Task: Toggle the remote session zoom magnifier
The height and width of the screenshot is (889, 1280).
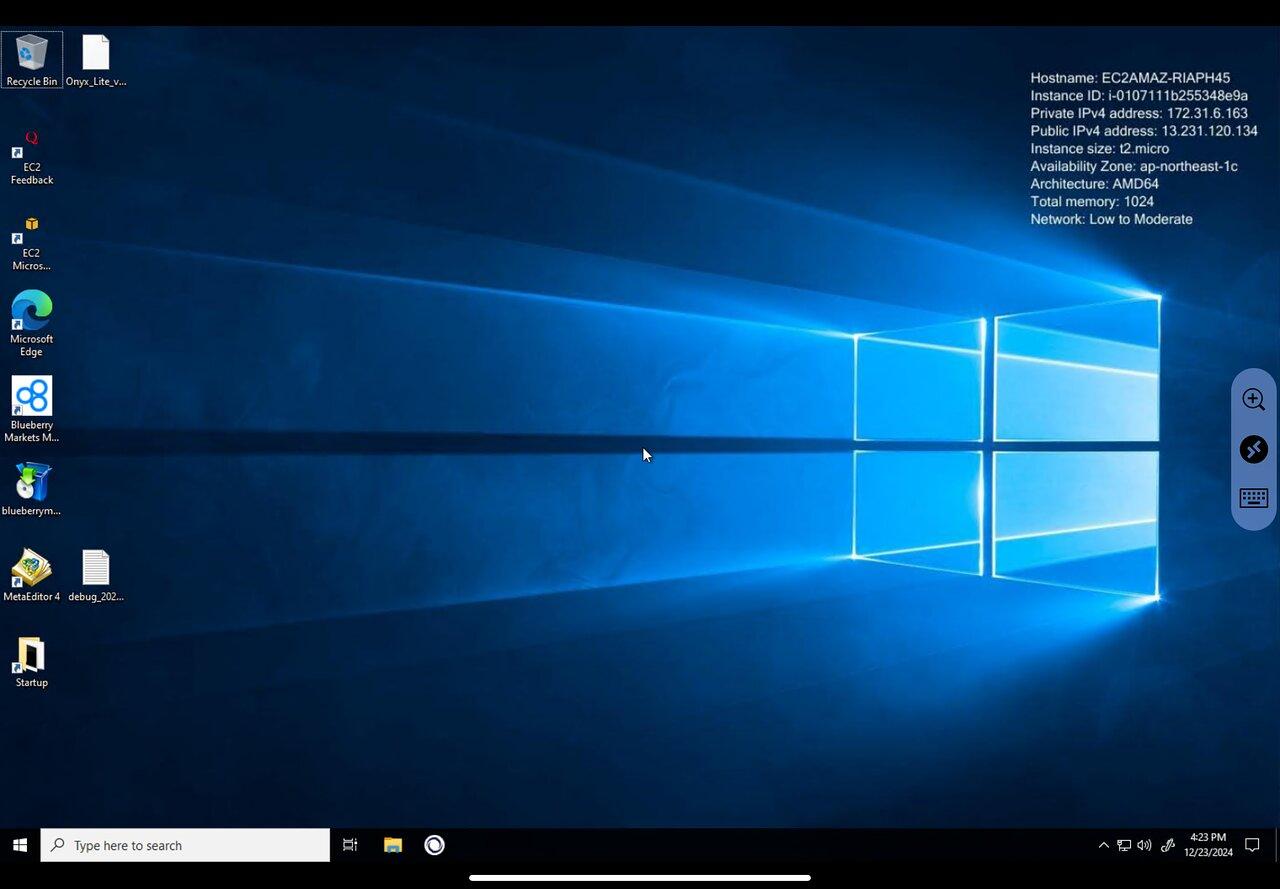Action: (x=1254, y=400)
